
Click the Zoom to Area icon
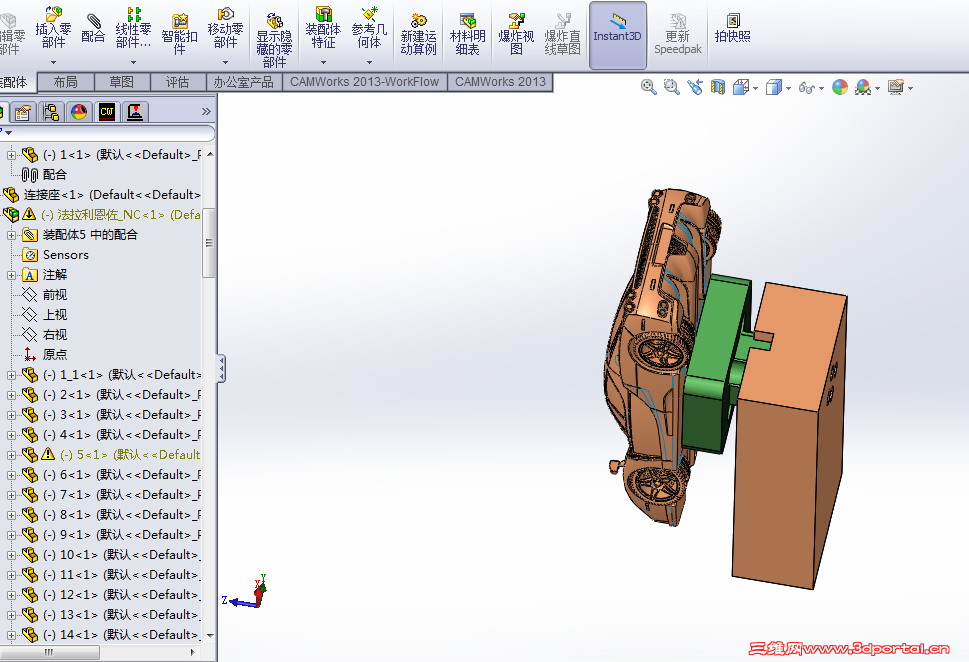671,87
